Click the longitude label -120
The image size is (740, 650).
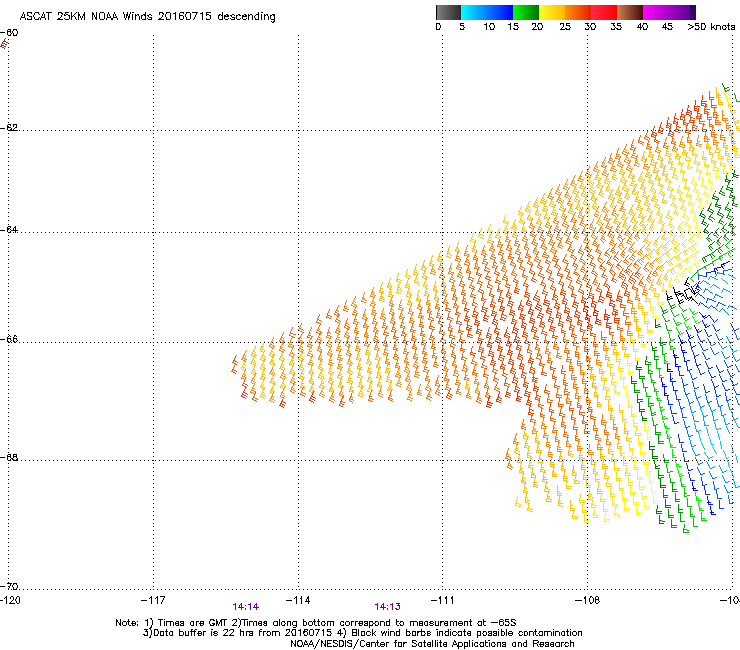tap(10, 600)
